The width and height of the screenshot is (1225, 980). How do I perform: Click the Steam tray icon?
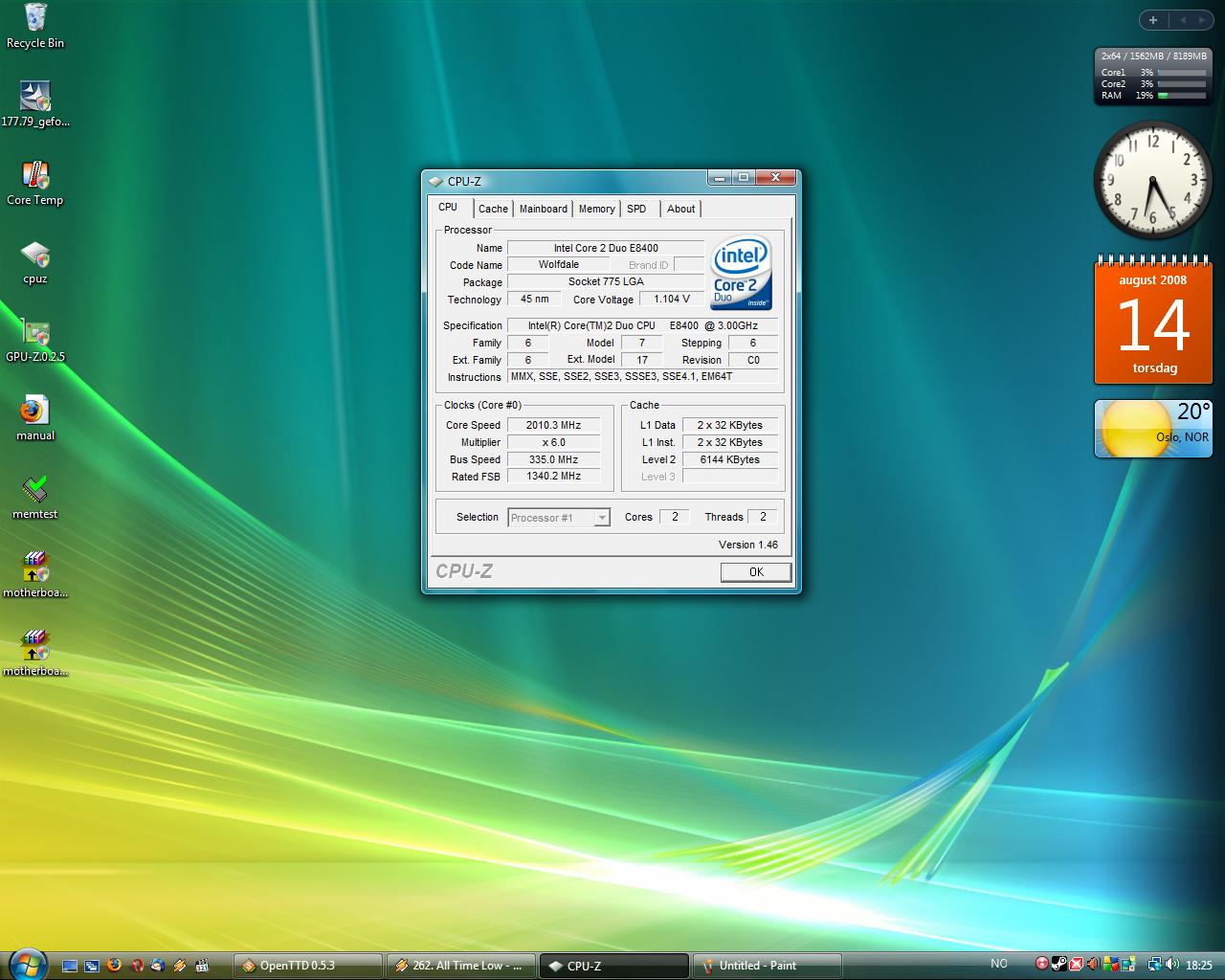(1059, 965)
